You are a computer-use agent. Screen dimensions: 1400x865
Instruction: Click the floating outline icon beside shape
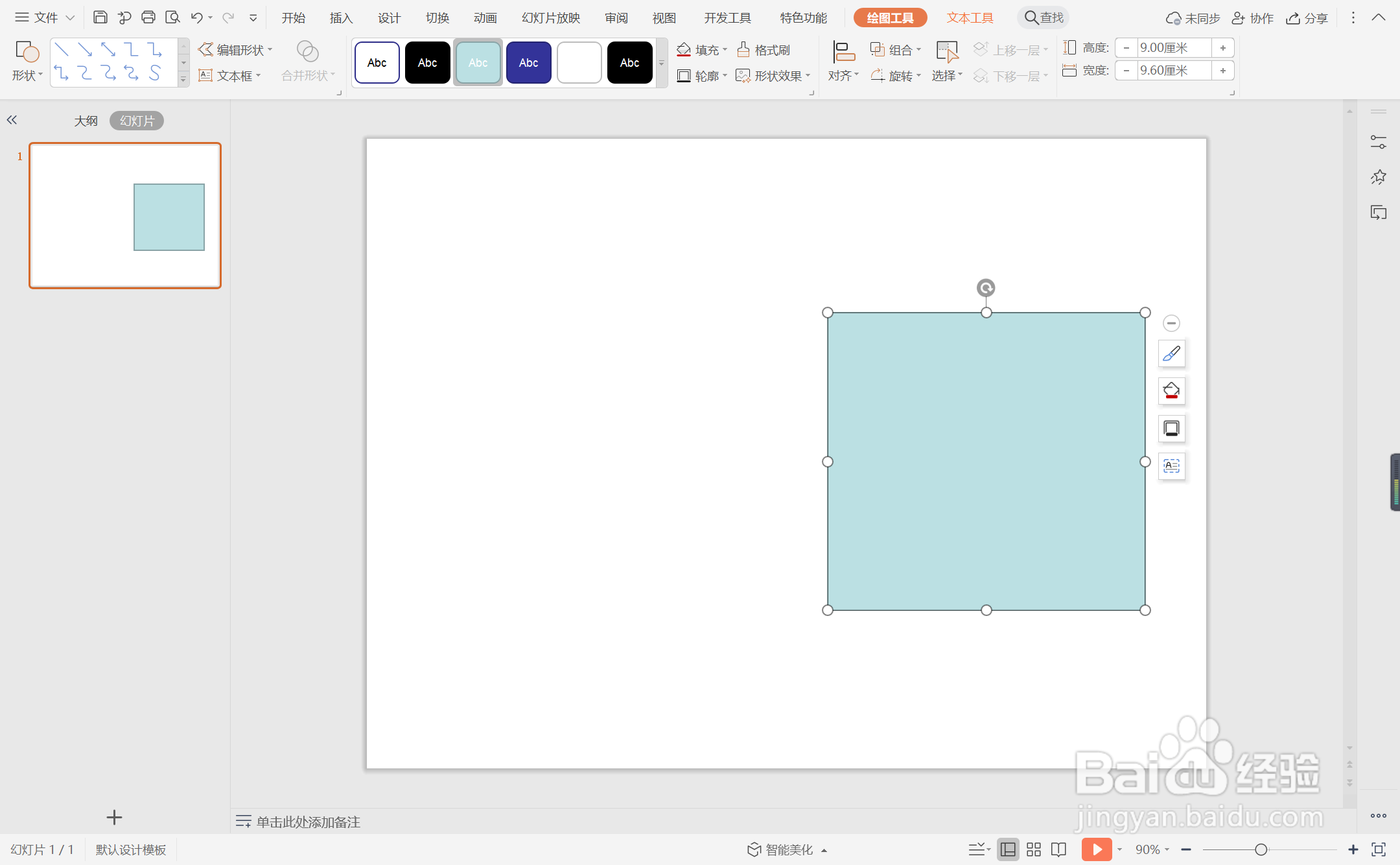pyautogui.click(x=1171, y=429)
